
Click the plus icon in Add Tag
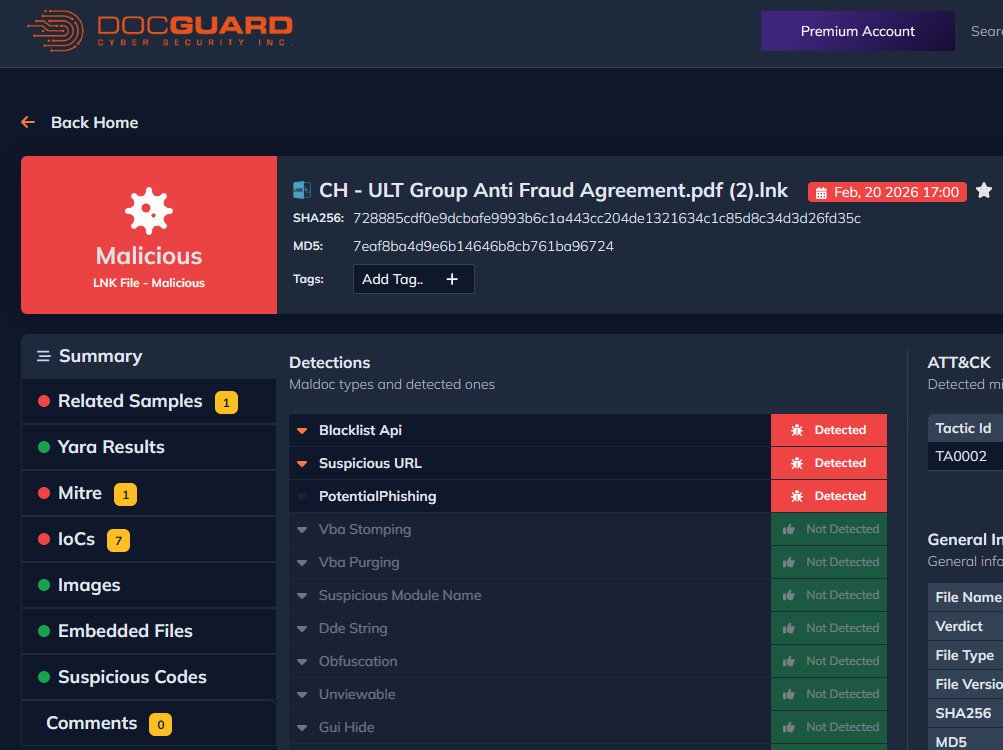[452, 279]
